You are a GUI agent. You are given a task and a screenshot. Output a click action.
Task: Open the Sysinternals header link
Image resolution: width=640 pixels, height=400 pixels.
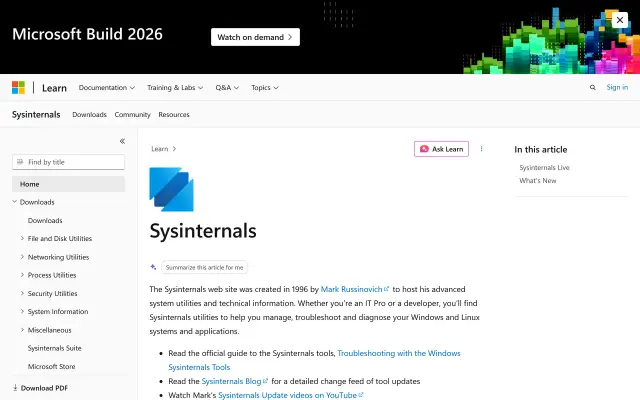[36, 115]
